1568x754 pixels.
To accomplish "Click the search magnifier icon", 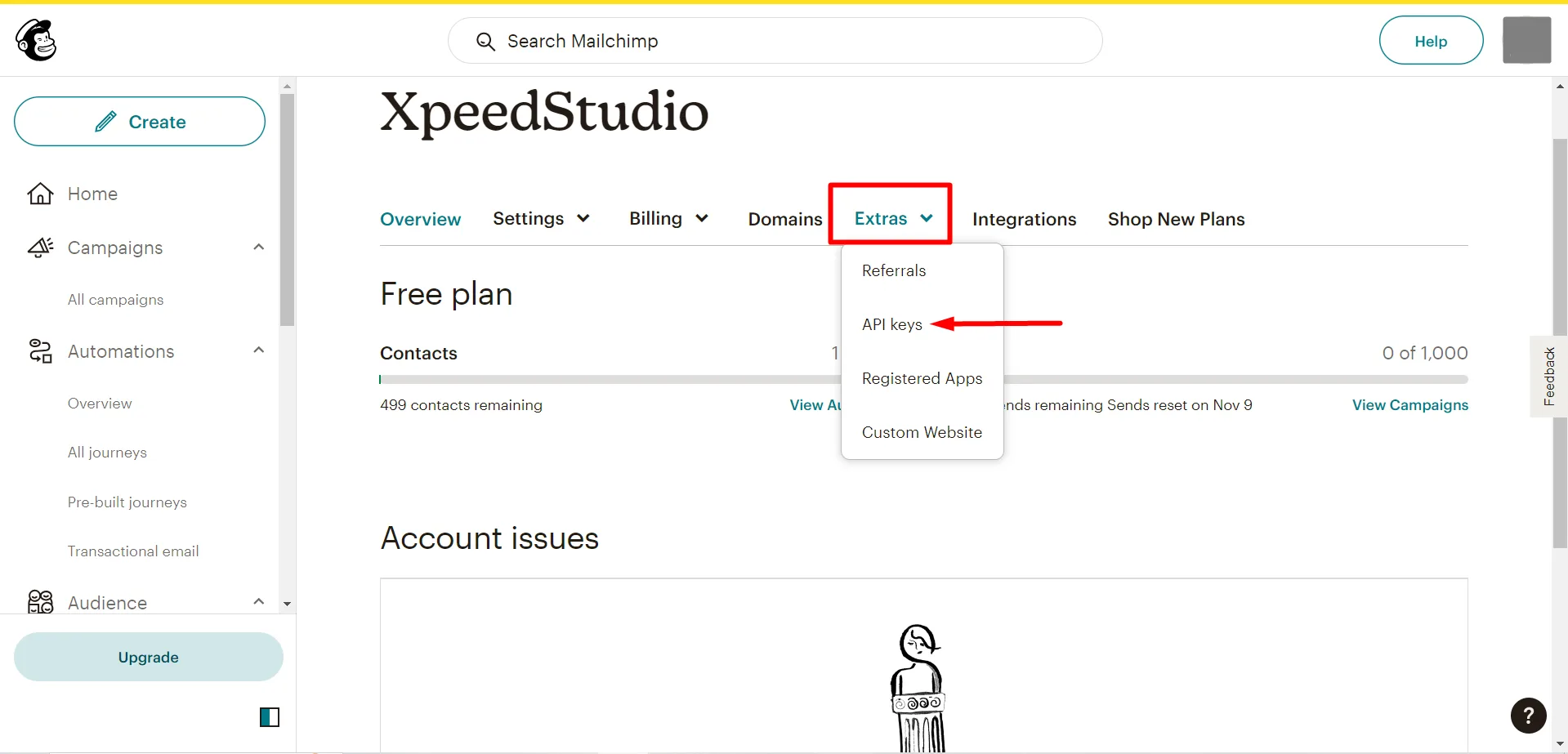I will (485, 42).
